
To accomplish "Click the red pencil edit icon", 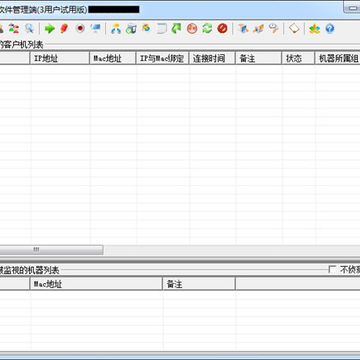I will (x=64, y=29).
